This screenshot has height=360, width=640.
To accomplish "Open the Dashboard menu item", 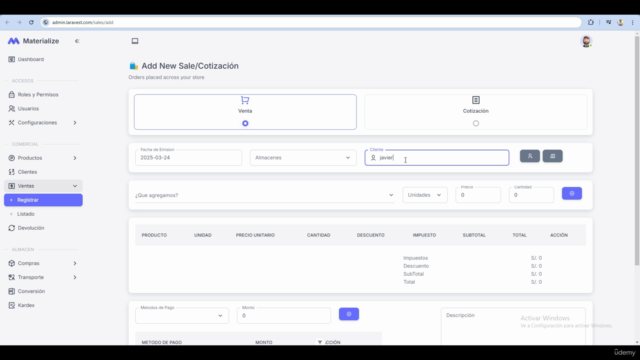I will (x=43, y=59).
